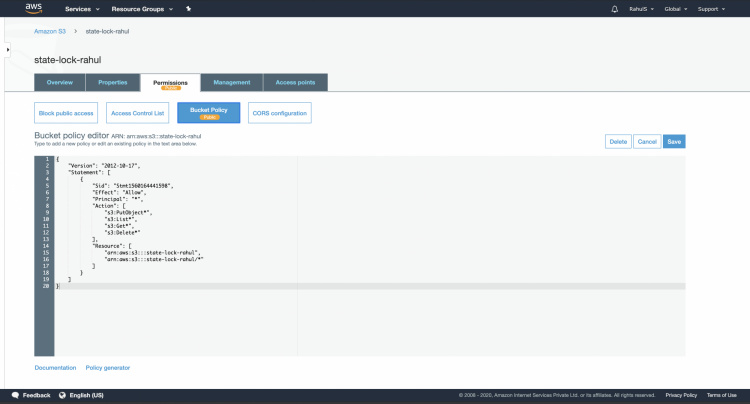Open the RahulS account dropdown

tap(641, 9)
